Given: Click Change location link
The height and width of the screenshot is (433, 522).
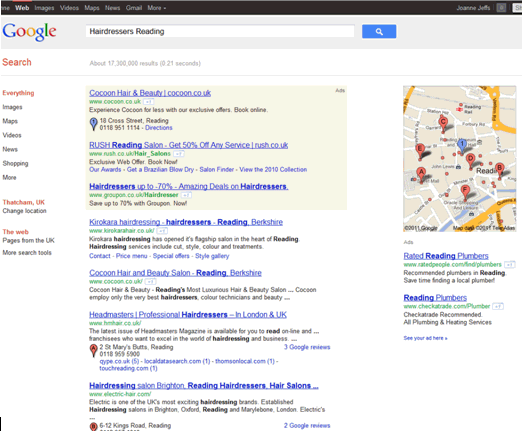Looking at the screenshot, I should pyautogui.click(x=24, y=211).
